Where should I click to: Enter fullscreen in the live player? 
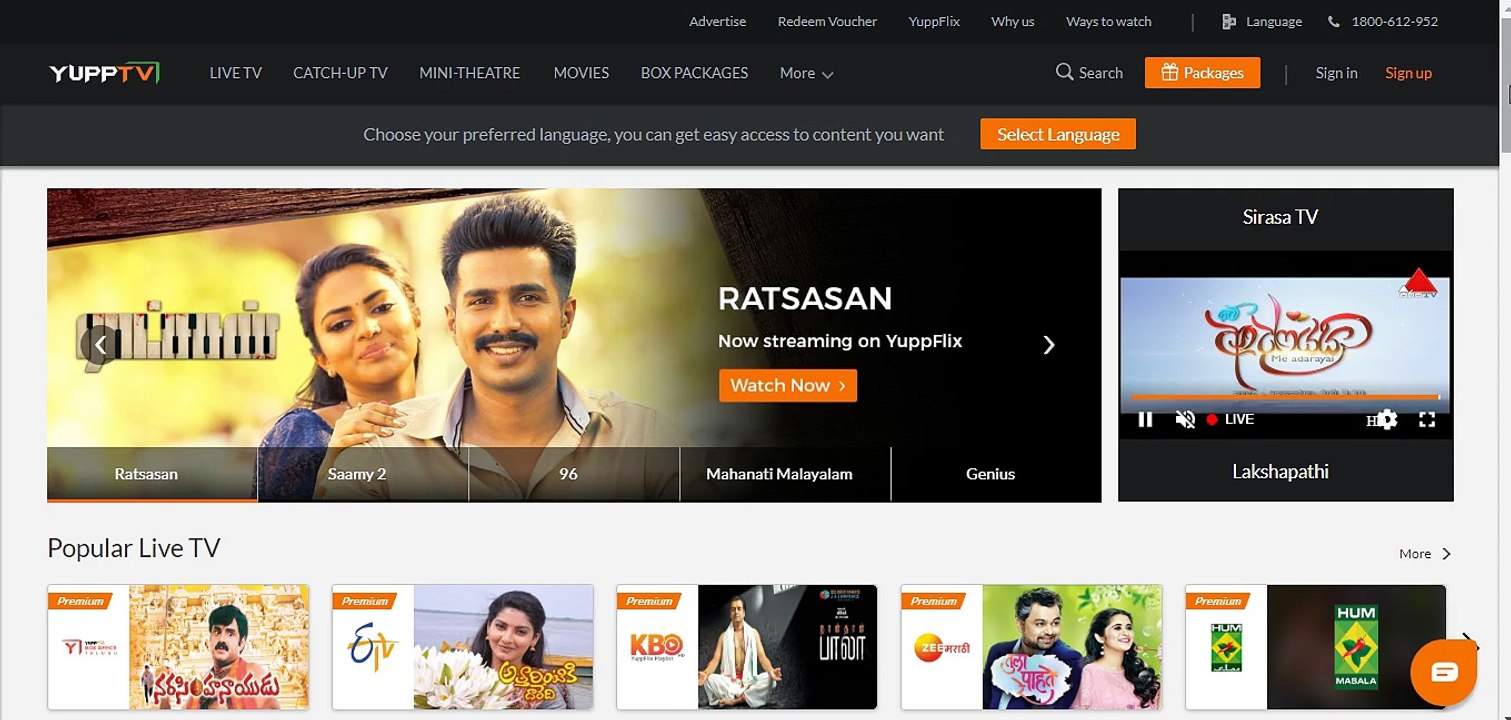[1427, 420]
